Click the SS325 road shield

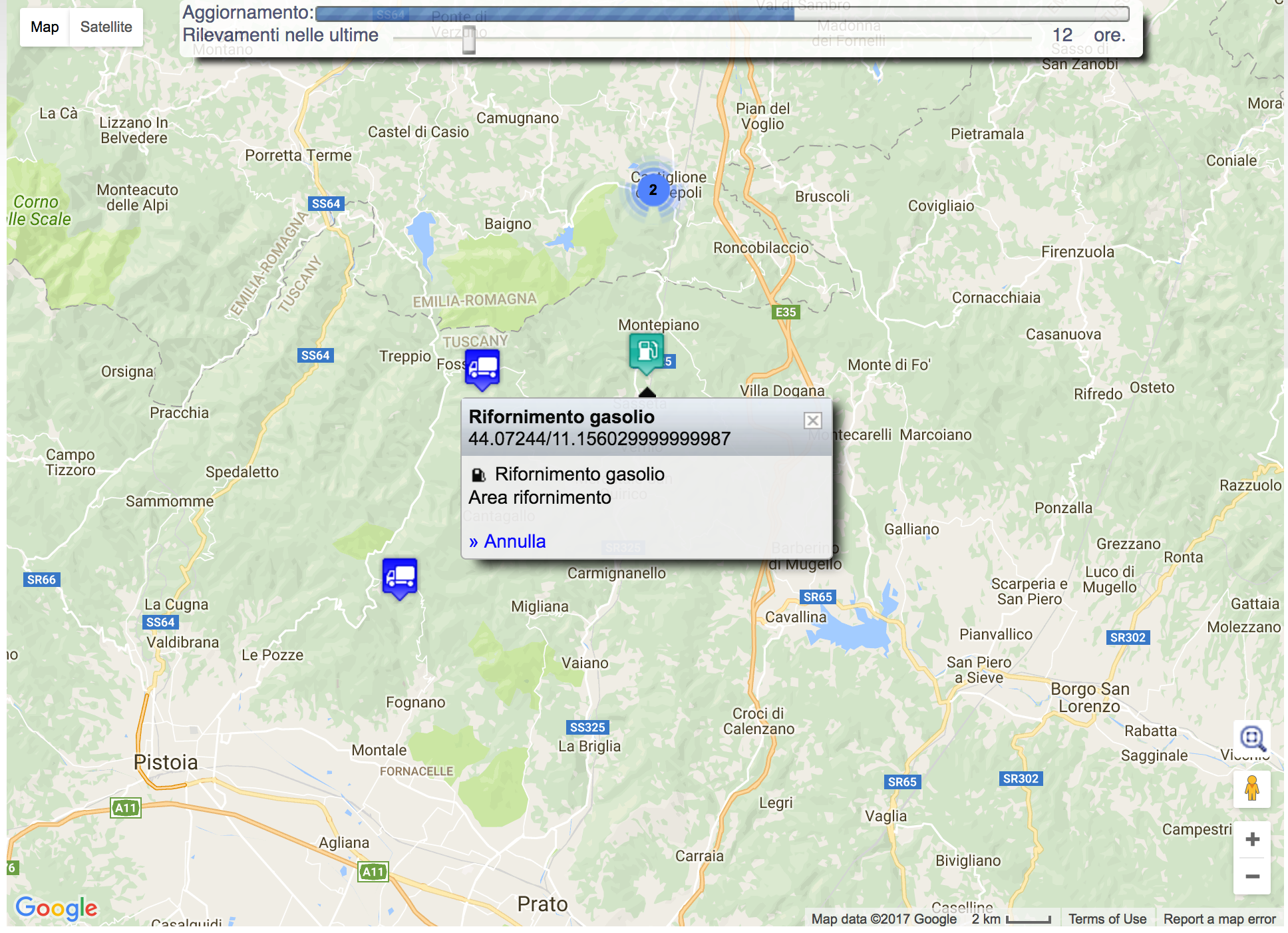(587, 727)
